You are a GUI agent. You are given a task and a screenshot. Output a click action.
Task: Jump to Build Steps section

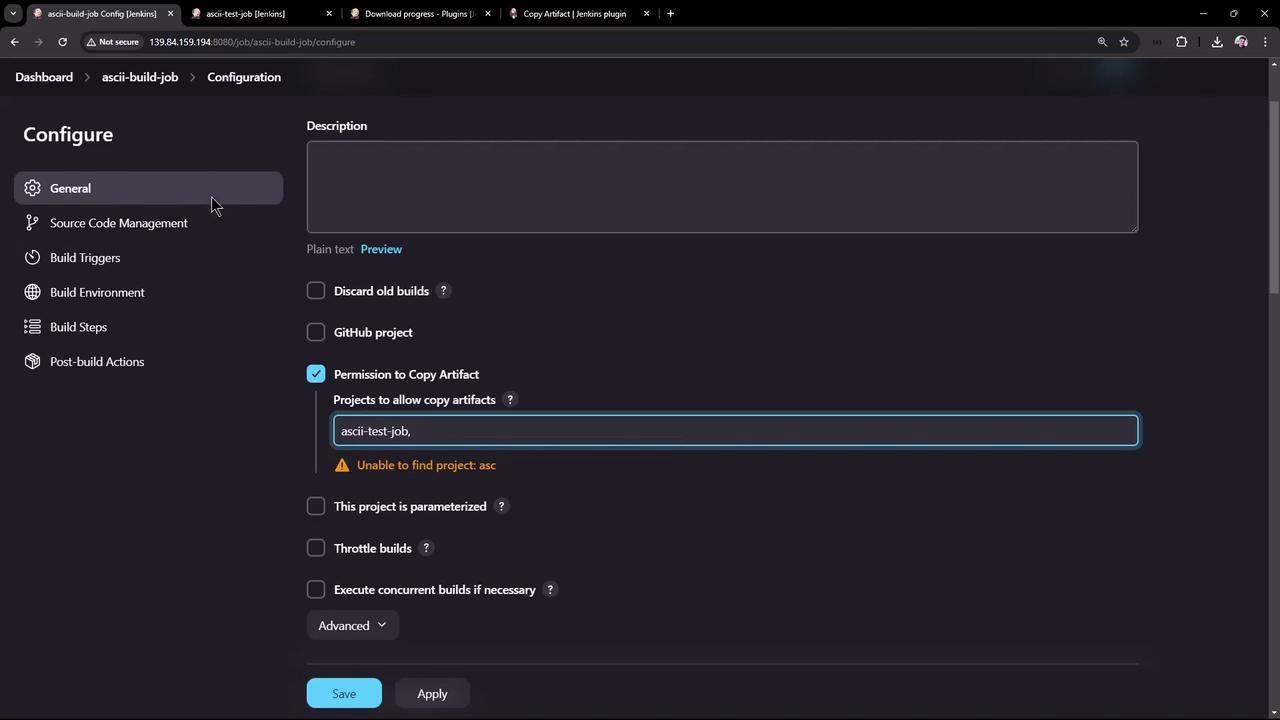[149, 327]
